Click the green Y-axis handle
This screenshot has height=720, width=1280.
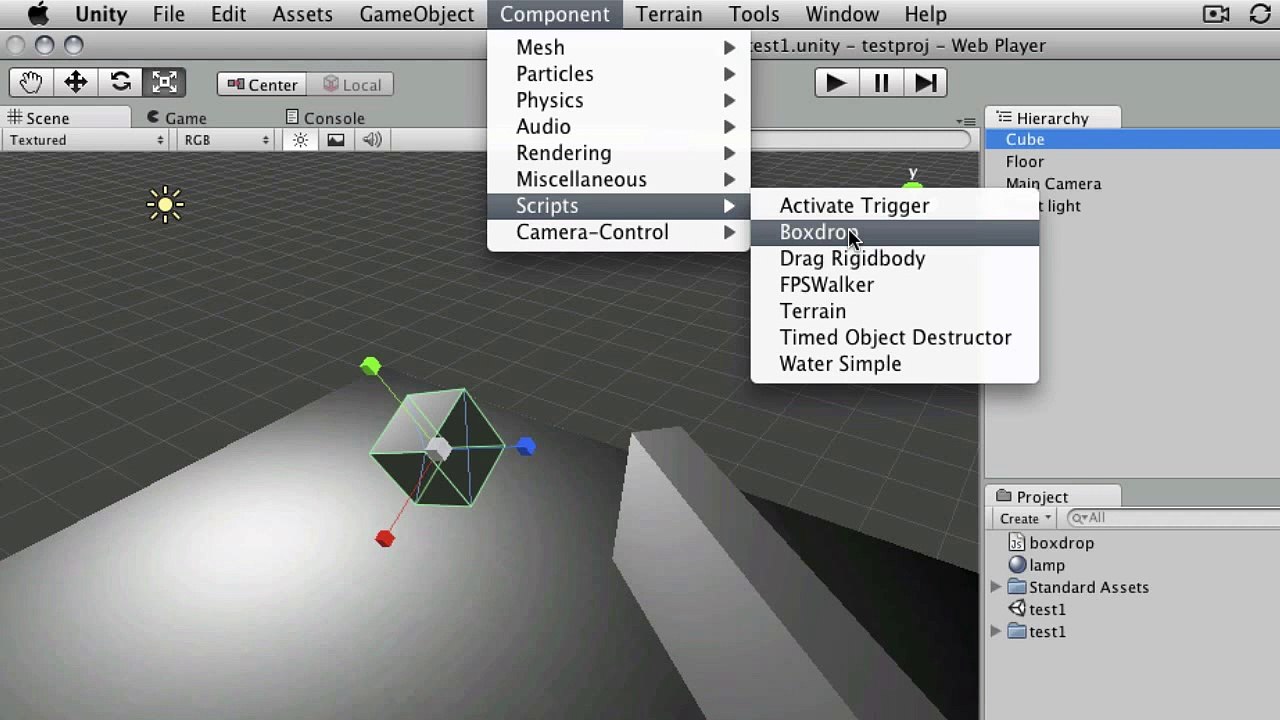371,367
